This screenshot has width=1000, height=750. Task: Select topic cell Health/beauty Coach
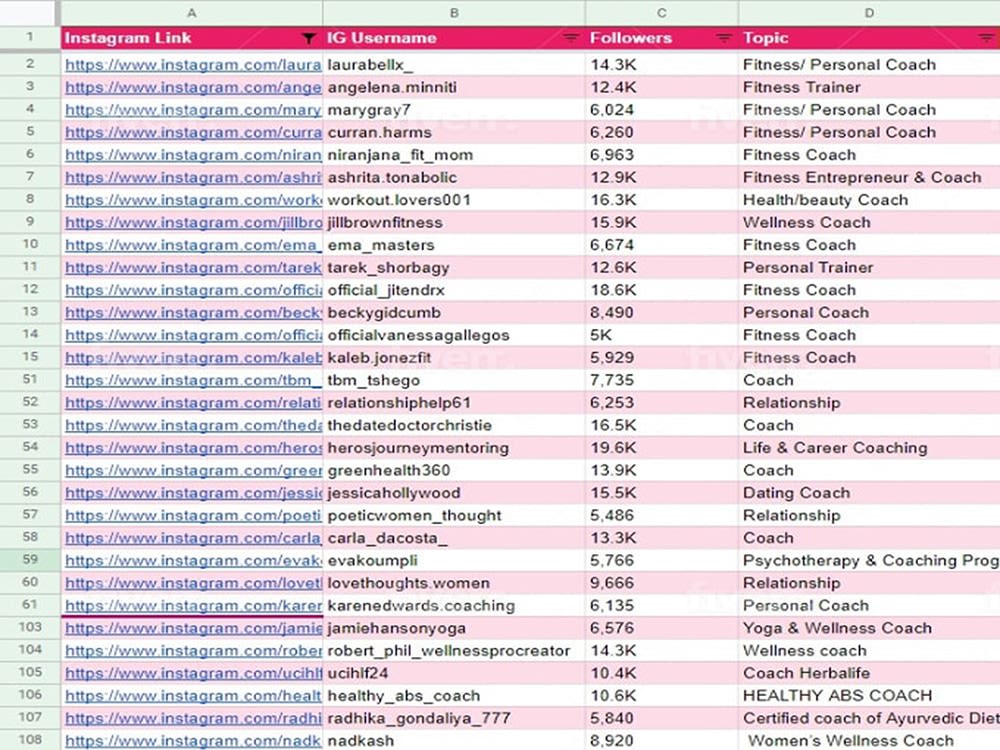click(x=869, y=200)
